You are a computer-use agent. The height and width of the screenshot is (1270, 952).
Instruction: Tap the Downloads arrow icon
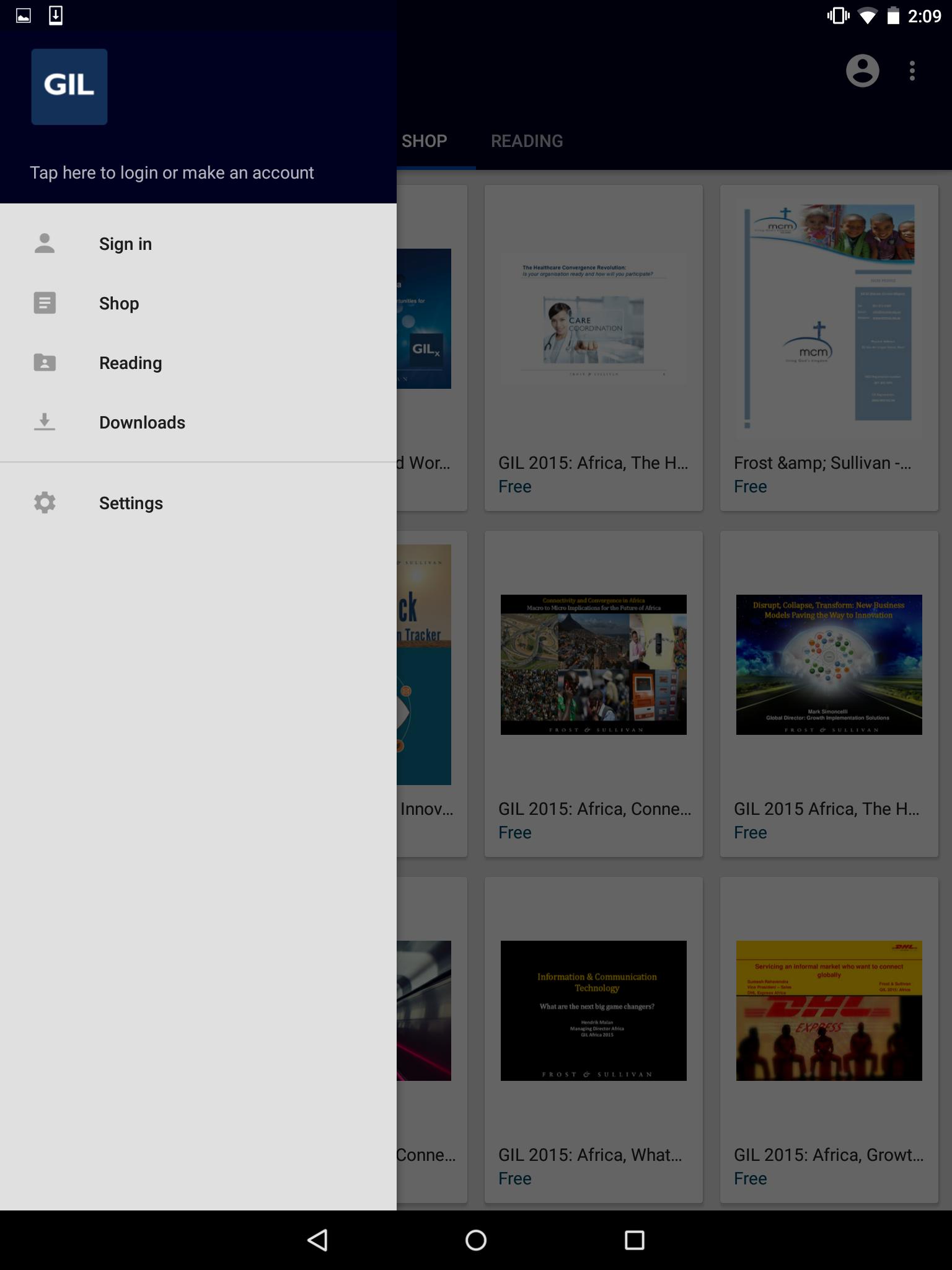pos(45,422)
